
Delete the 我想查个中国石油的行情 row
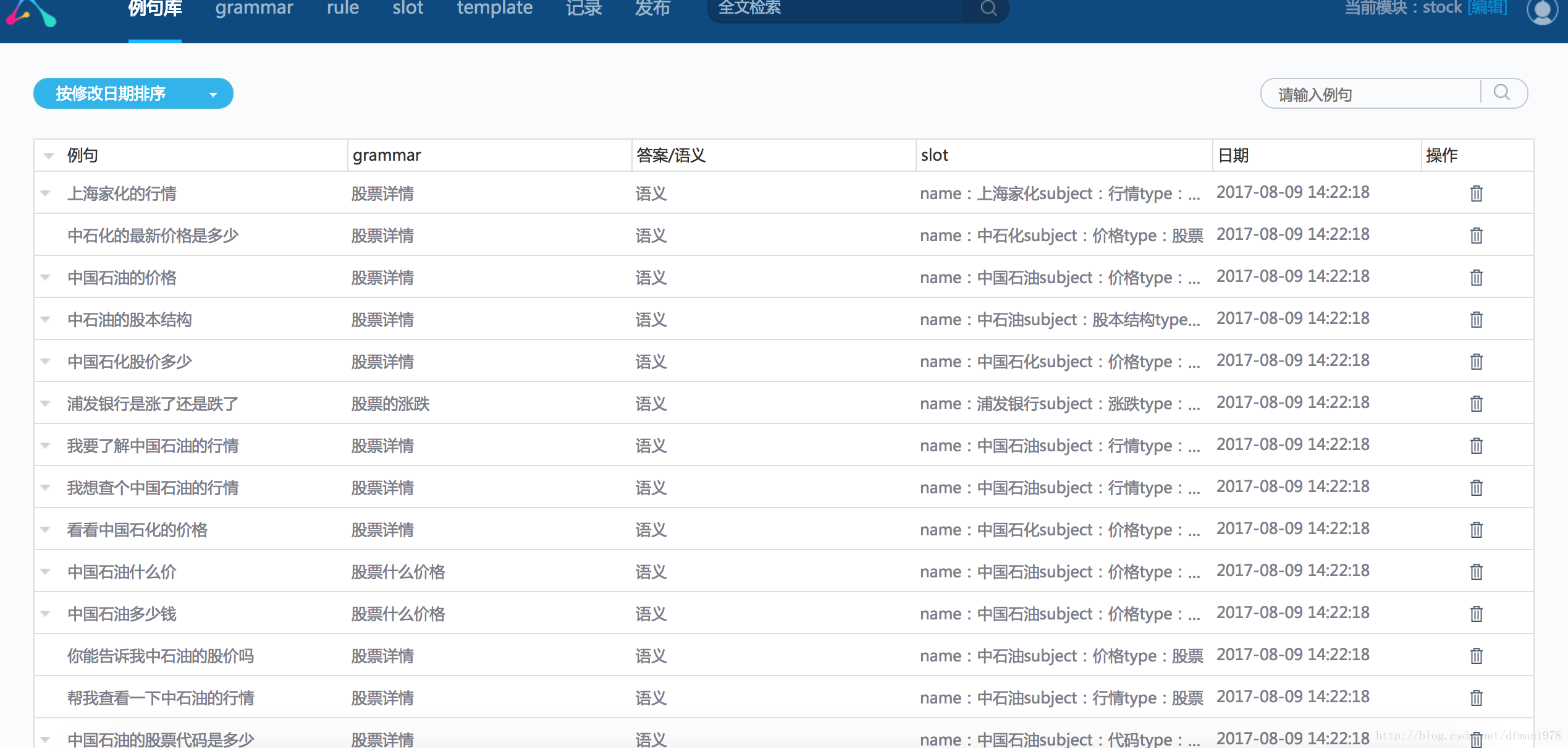(x=1476, y=488)
